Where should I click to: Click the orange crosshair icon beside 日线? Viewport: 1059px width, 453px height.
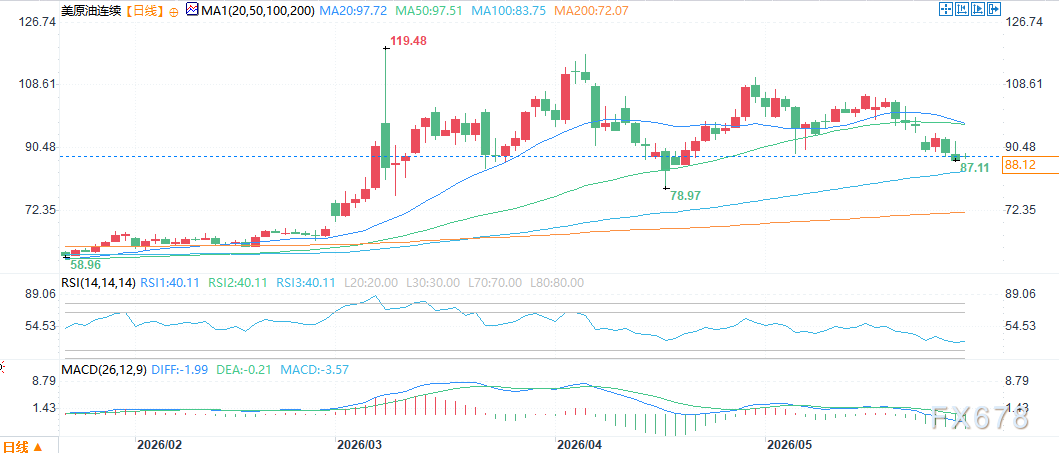pos(174,11)
